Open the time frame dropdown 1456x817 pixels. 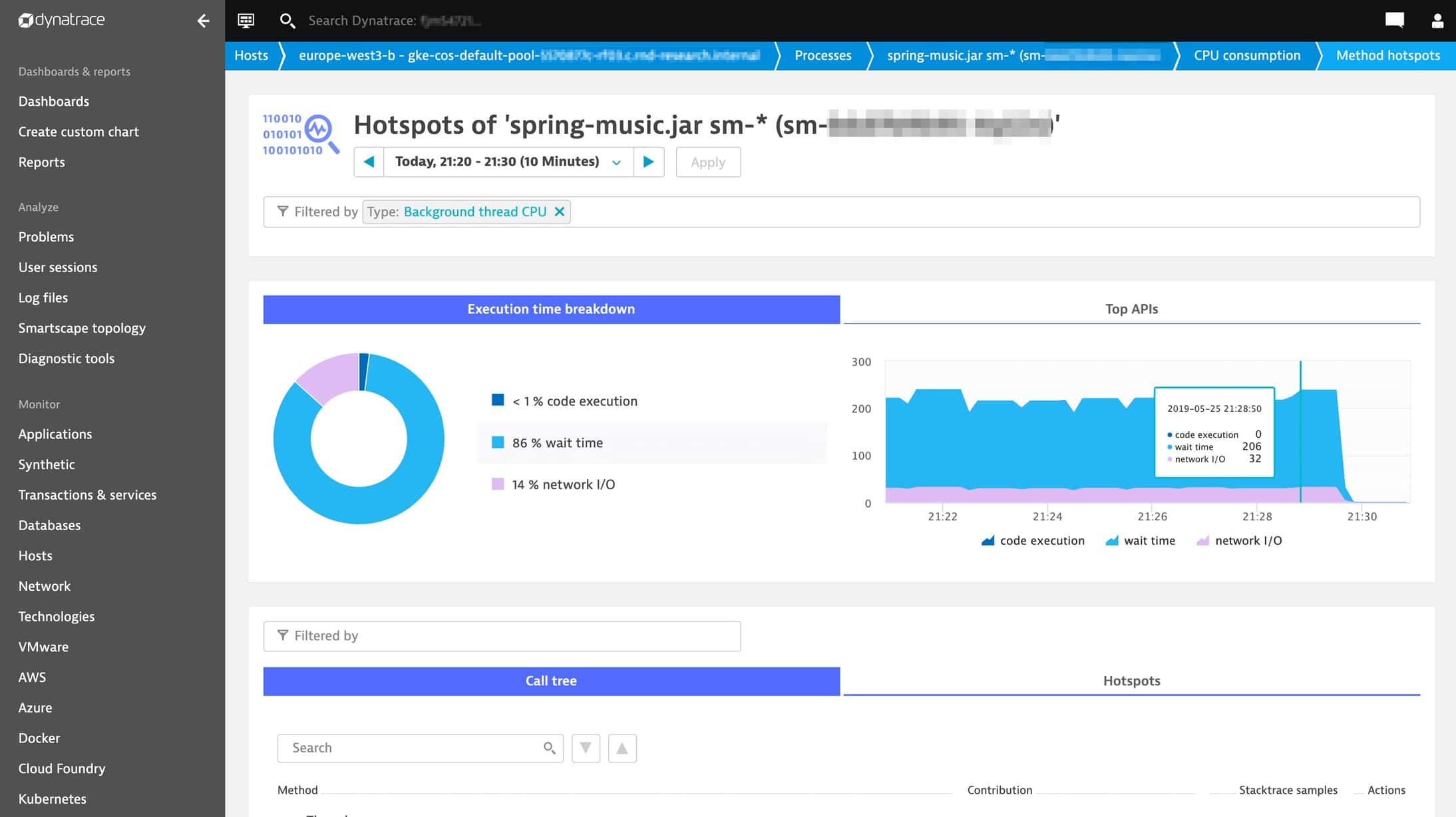(x=508, y=162)
